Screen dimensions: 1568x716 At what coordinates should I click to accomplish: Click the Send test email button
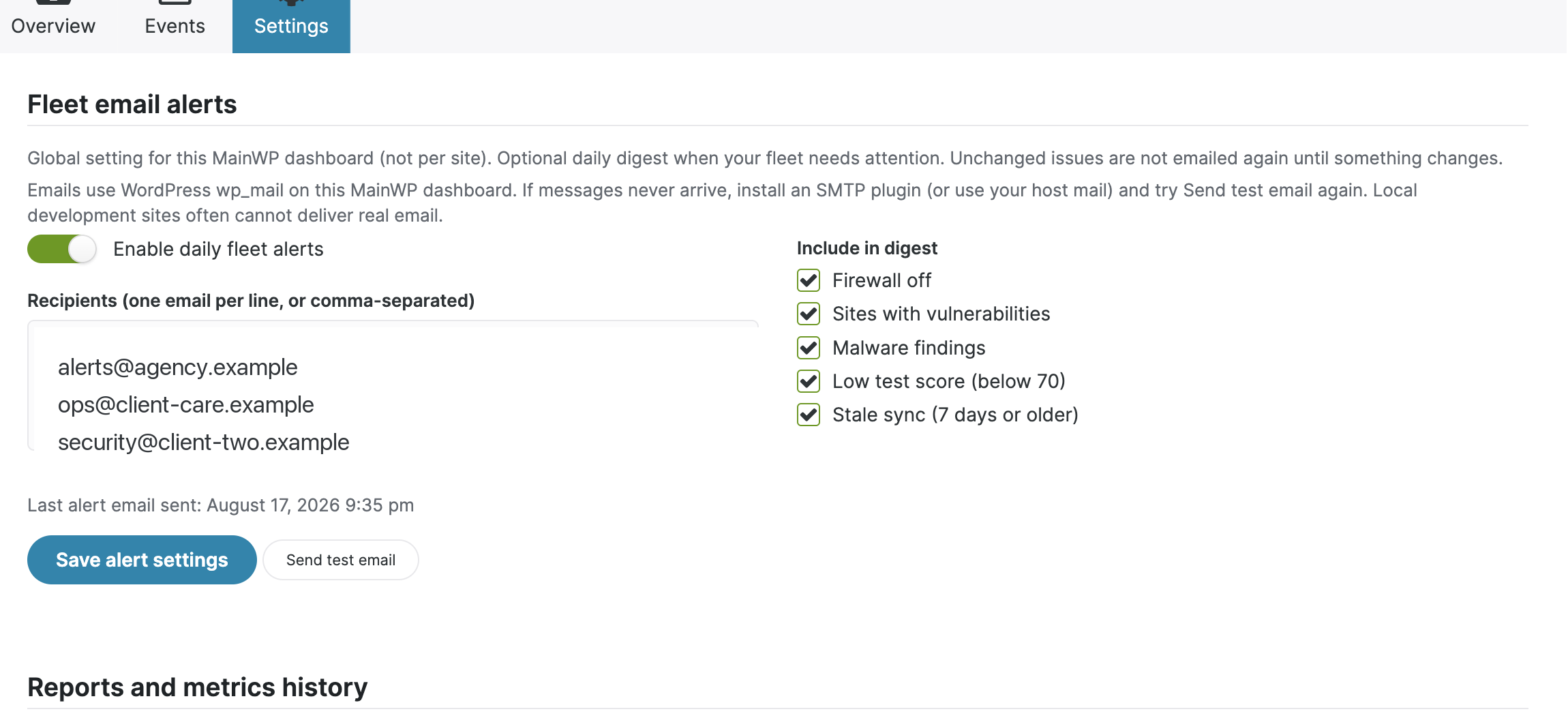click(x=341, y=560)
